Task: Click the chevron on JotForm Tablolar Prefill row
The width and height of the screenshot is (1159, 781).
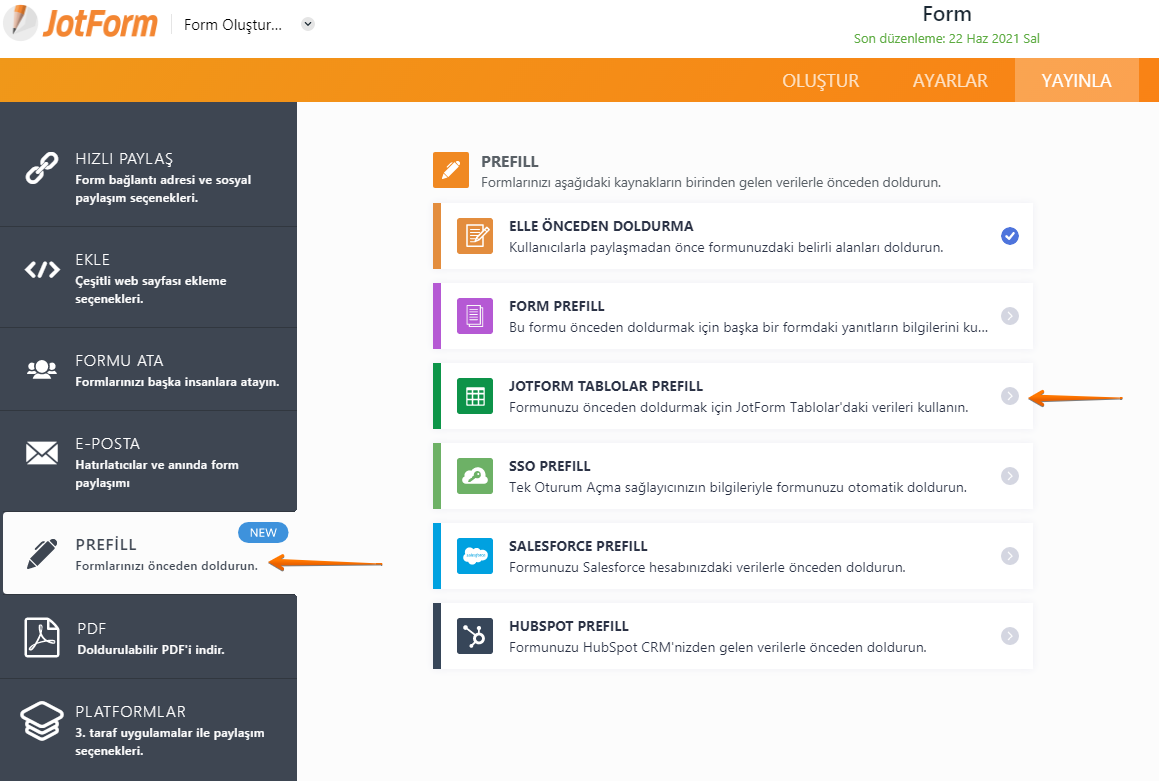Action: pyautogui.click(x=1010, y=396)
